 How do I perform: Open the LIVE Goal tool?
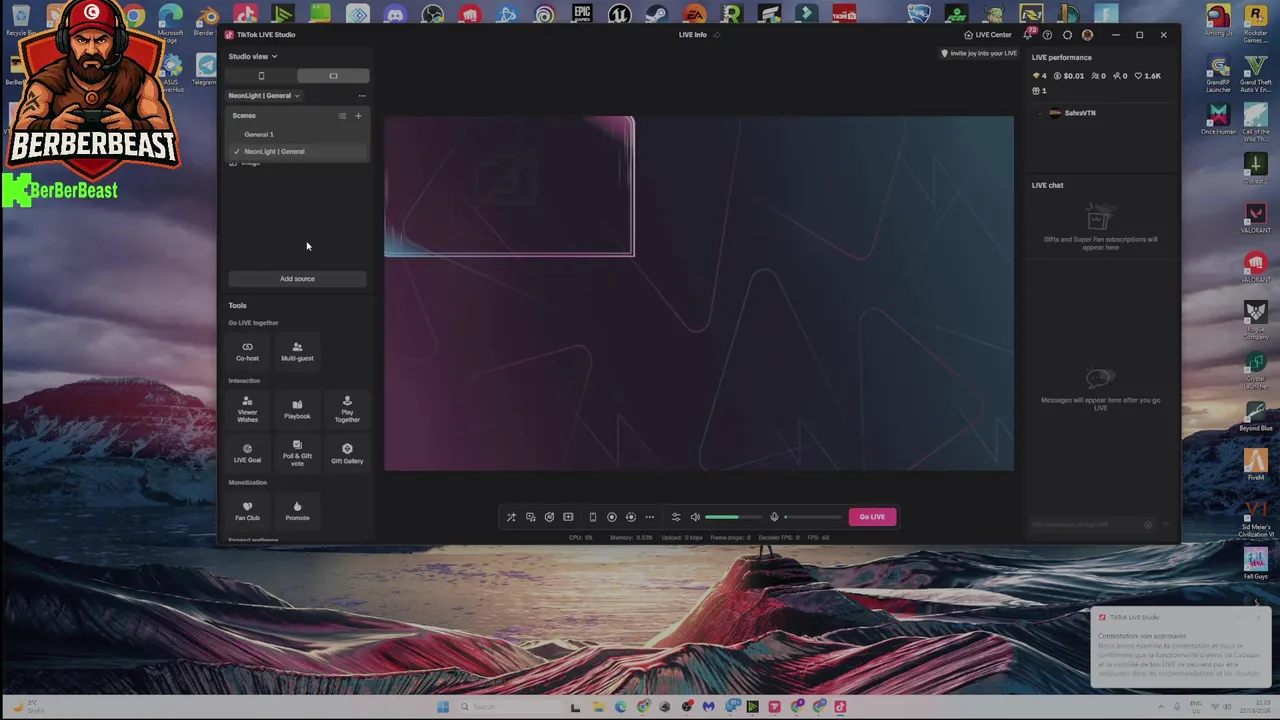pyautogui.click(x=247, y=453)
